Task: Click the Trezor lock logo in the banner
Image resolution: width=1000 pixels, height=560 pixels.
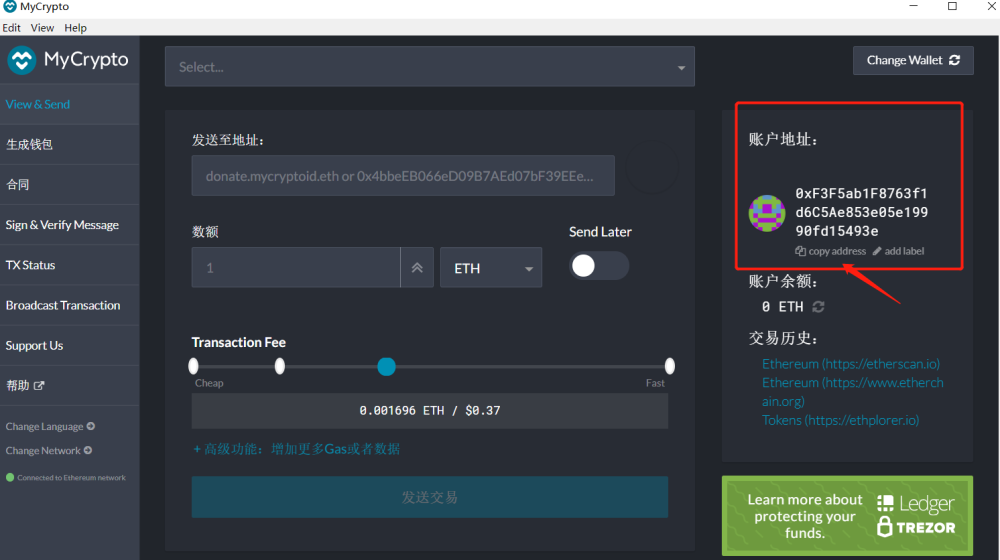Action: tap(916, 527)
